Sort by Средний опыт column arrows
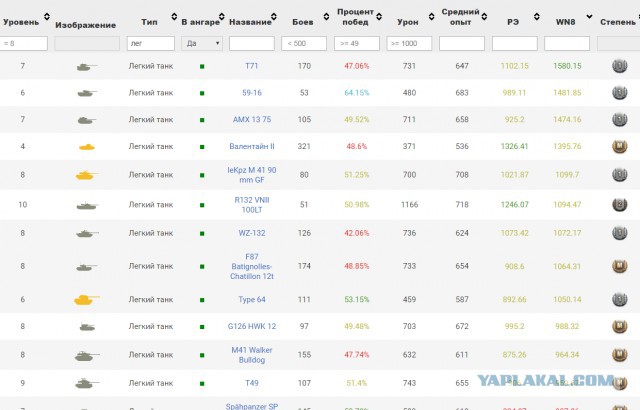 point(484,16)
